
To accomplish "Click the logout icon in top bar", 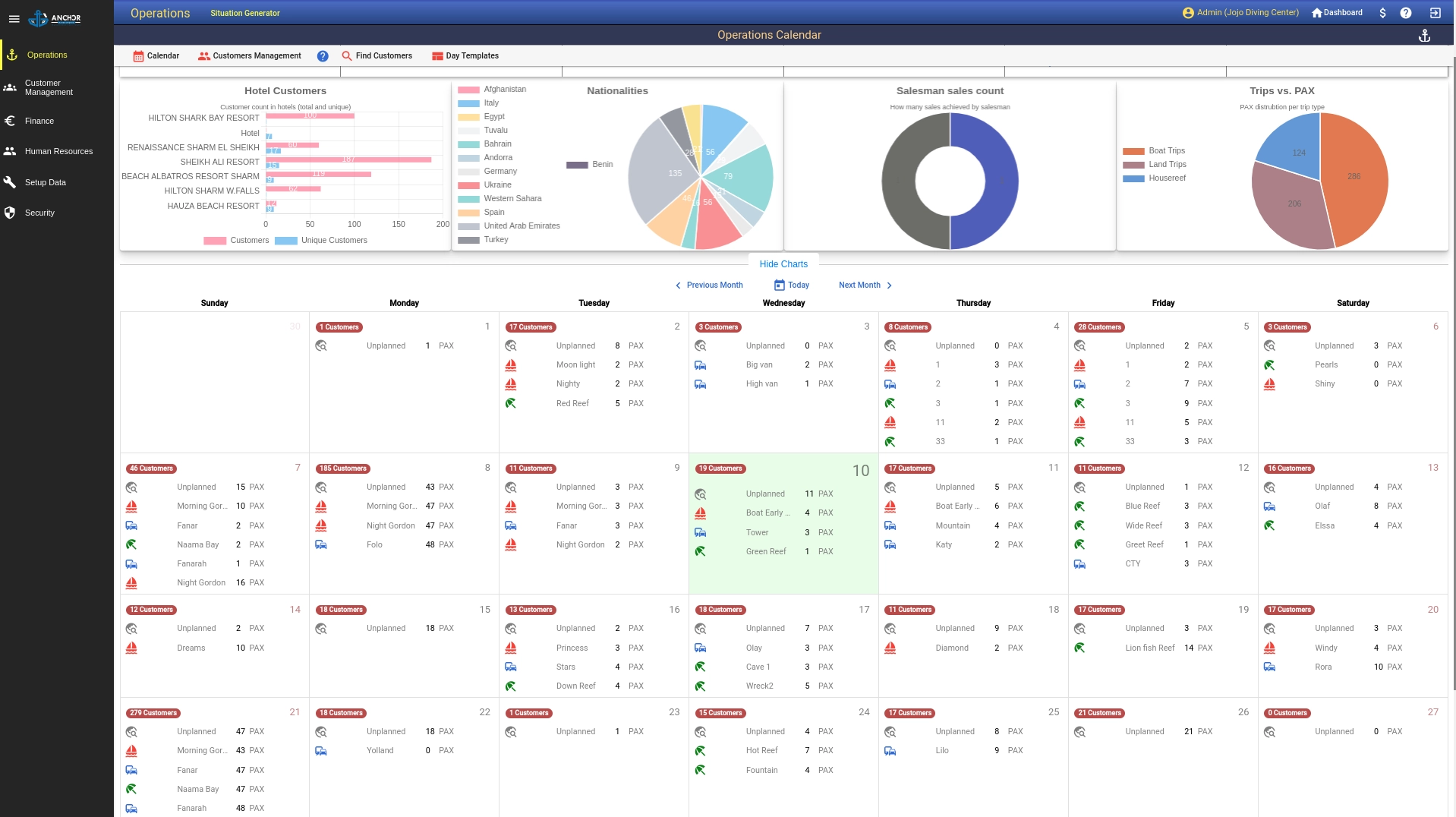I will 1435,13.
